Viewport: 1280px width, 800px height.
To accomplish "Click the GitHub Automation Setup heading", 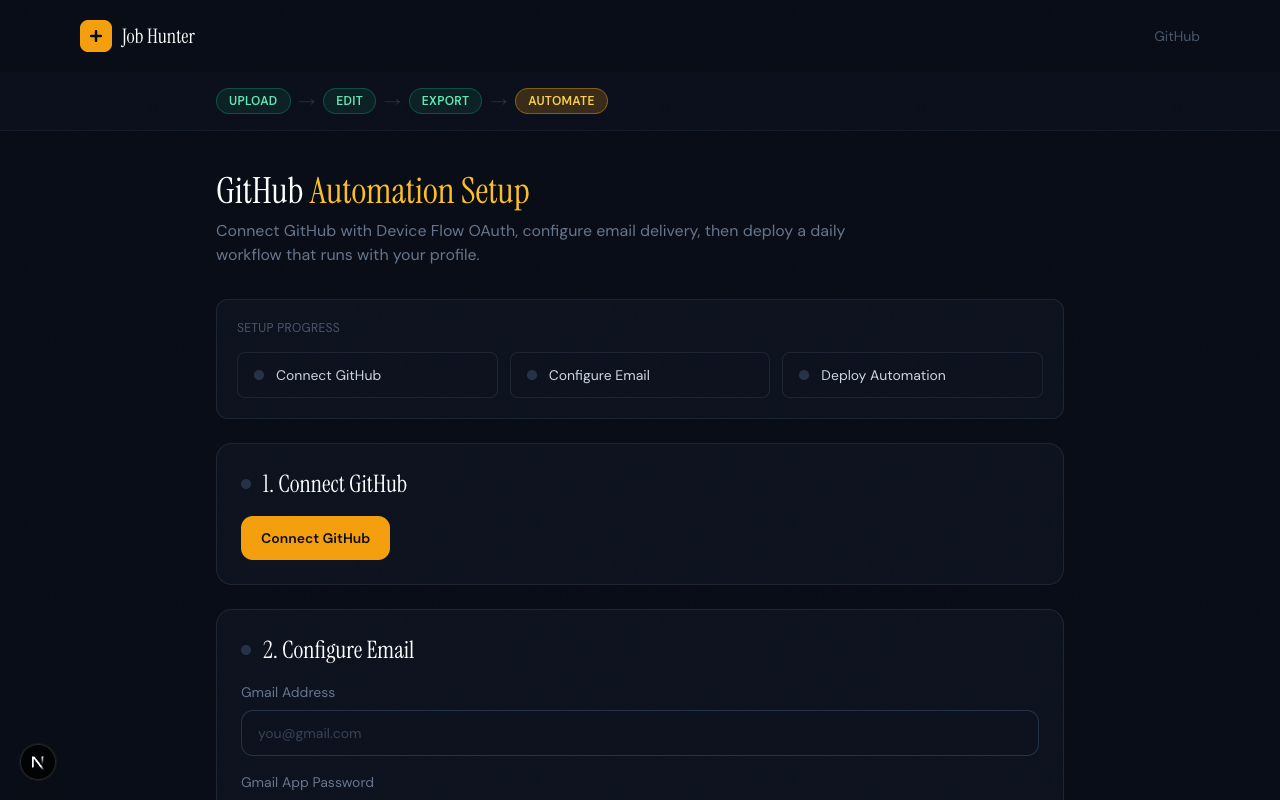I will pyautogui.click(x=372, y=189).
